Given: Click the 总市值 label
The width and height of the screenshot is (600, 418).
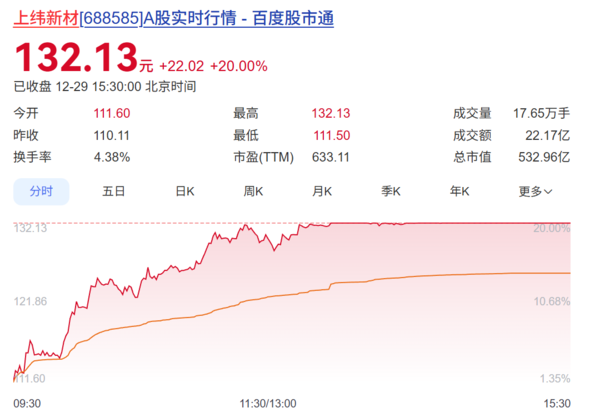Looking at the screenshot, I should (x=472, y=157).
